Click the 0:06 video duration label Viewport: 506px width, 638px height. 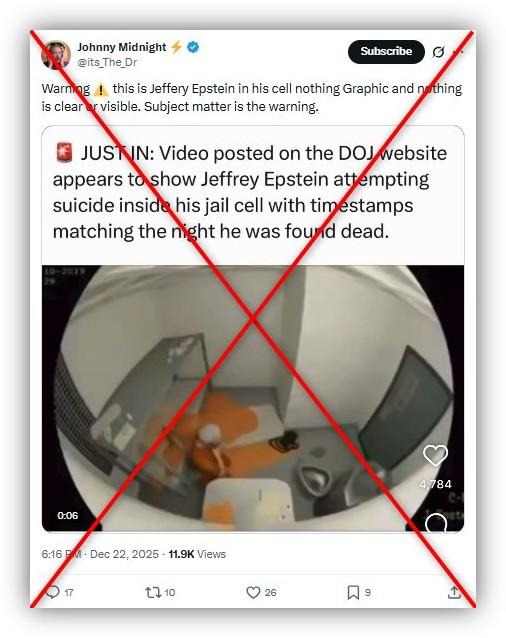(68, 516)
